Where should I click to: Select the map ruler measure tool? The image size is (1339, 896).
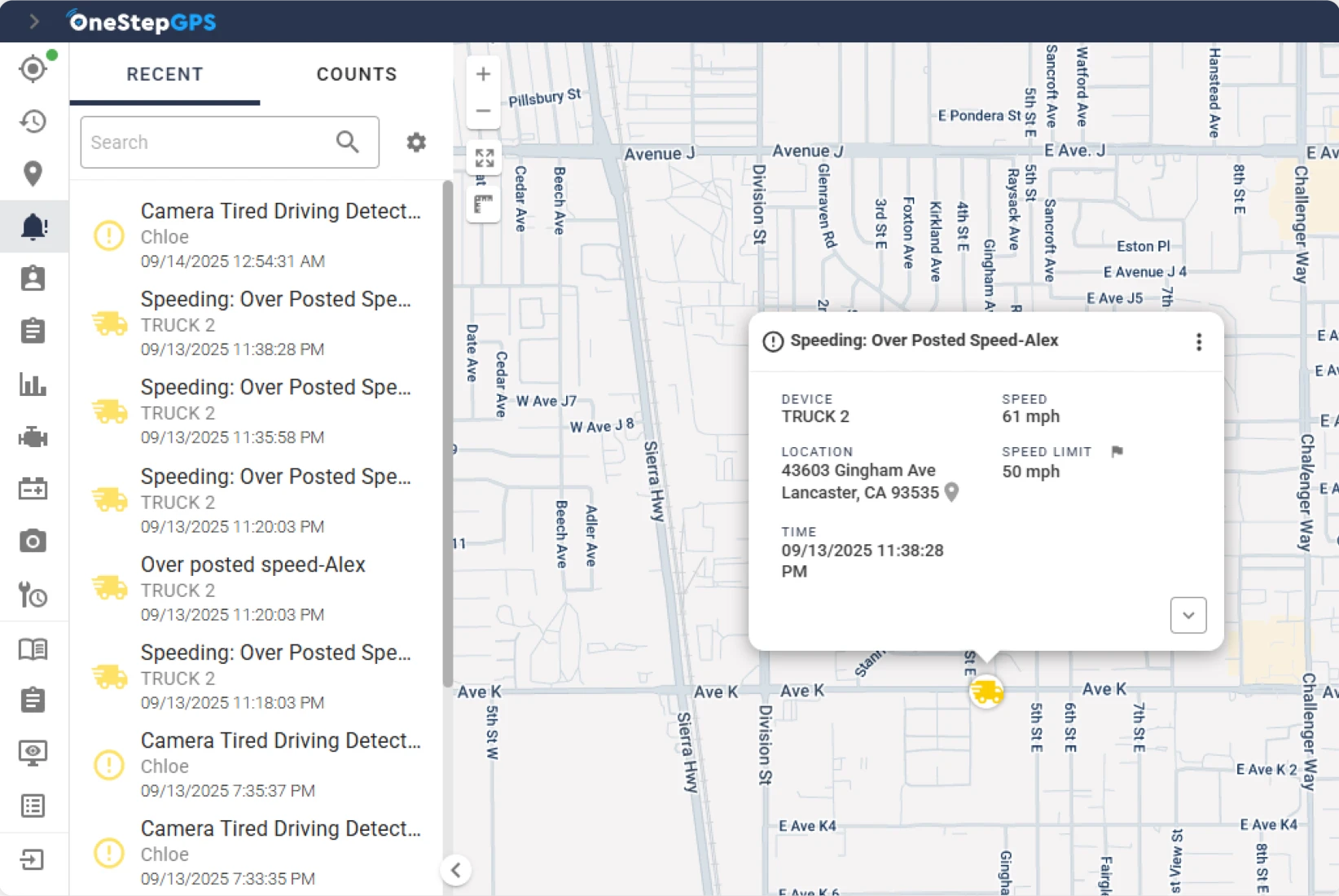click(x=484, y=204)
